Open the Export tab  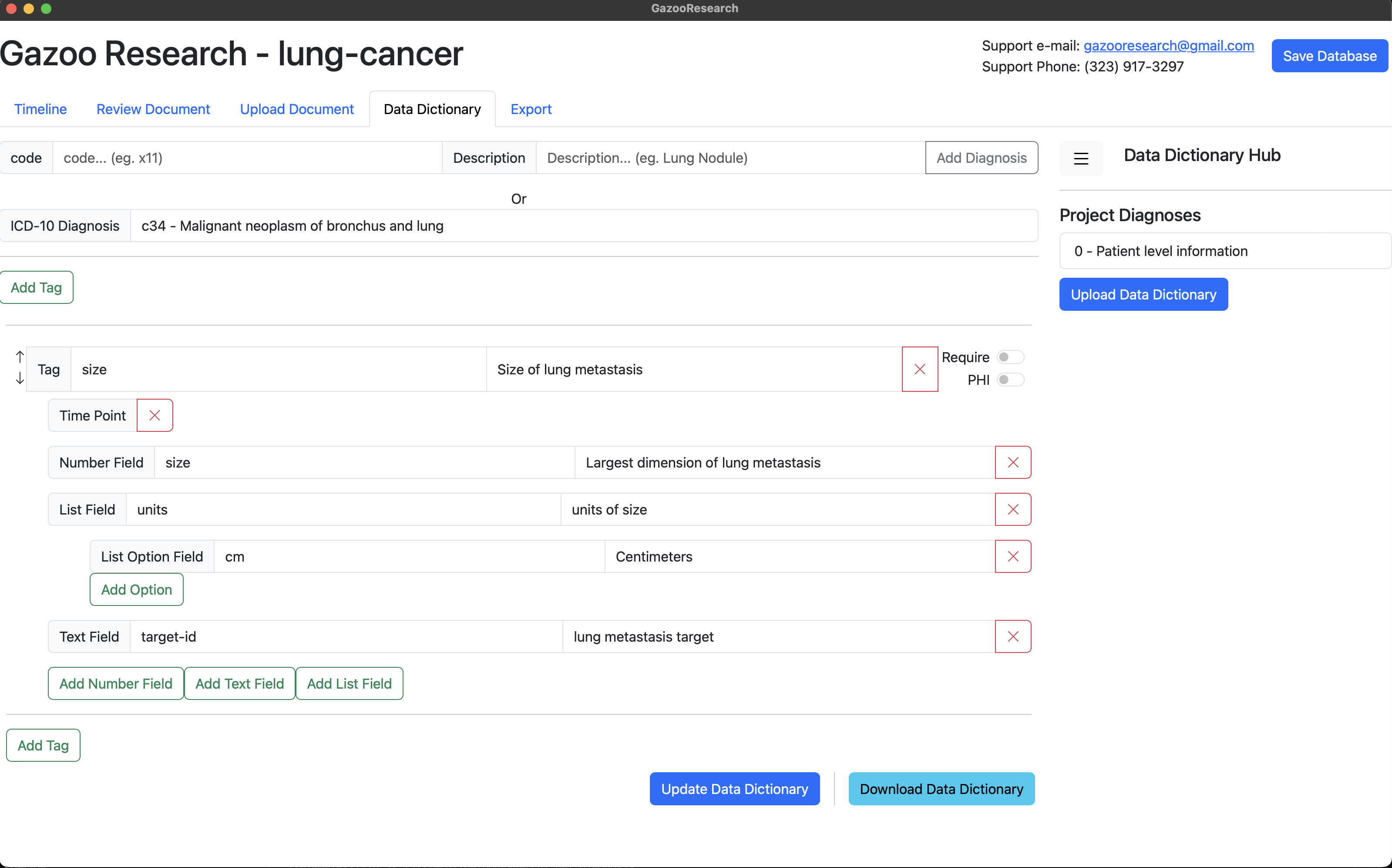click(x=531, y=109)
